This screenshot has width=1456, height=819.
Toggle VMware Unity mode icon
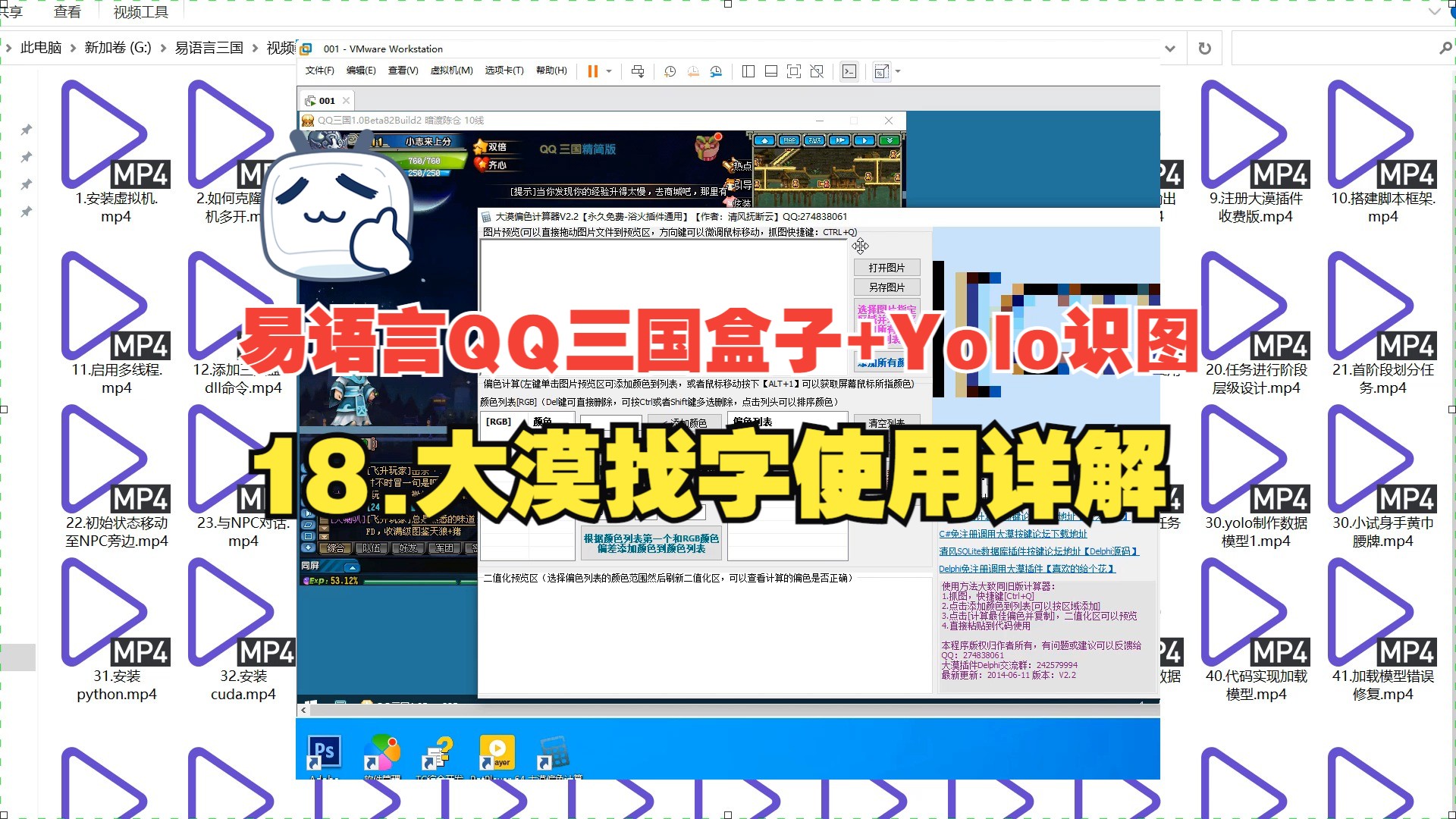817,71
